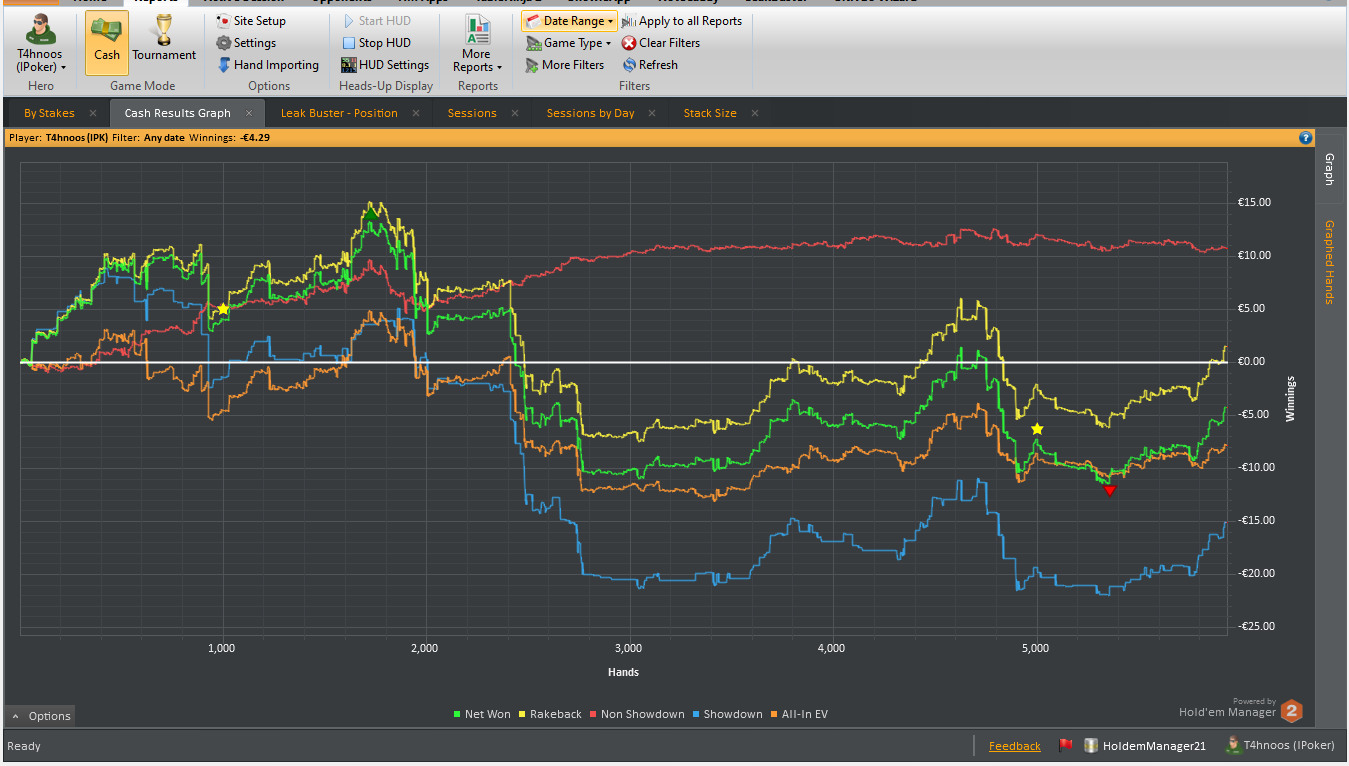The image size is (1349, 766).
Task: Open the Date Range dropdown
Action: coord(569,21)
